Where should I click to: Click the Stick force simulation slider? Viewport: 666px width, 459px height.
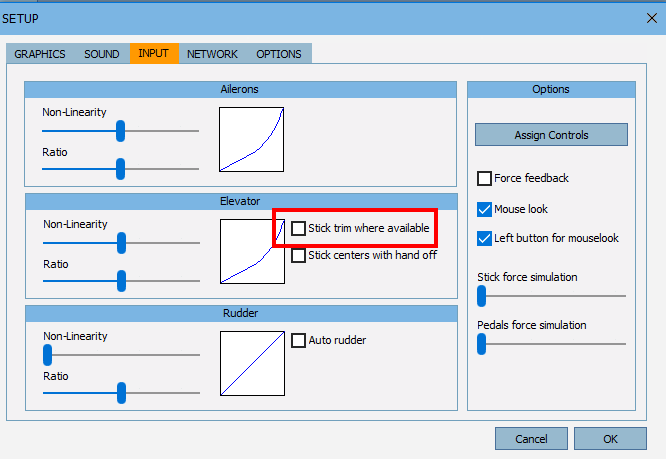(551, 296)
